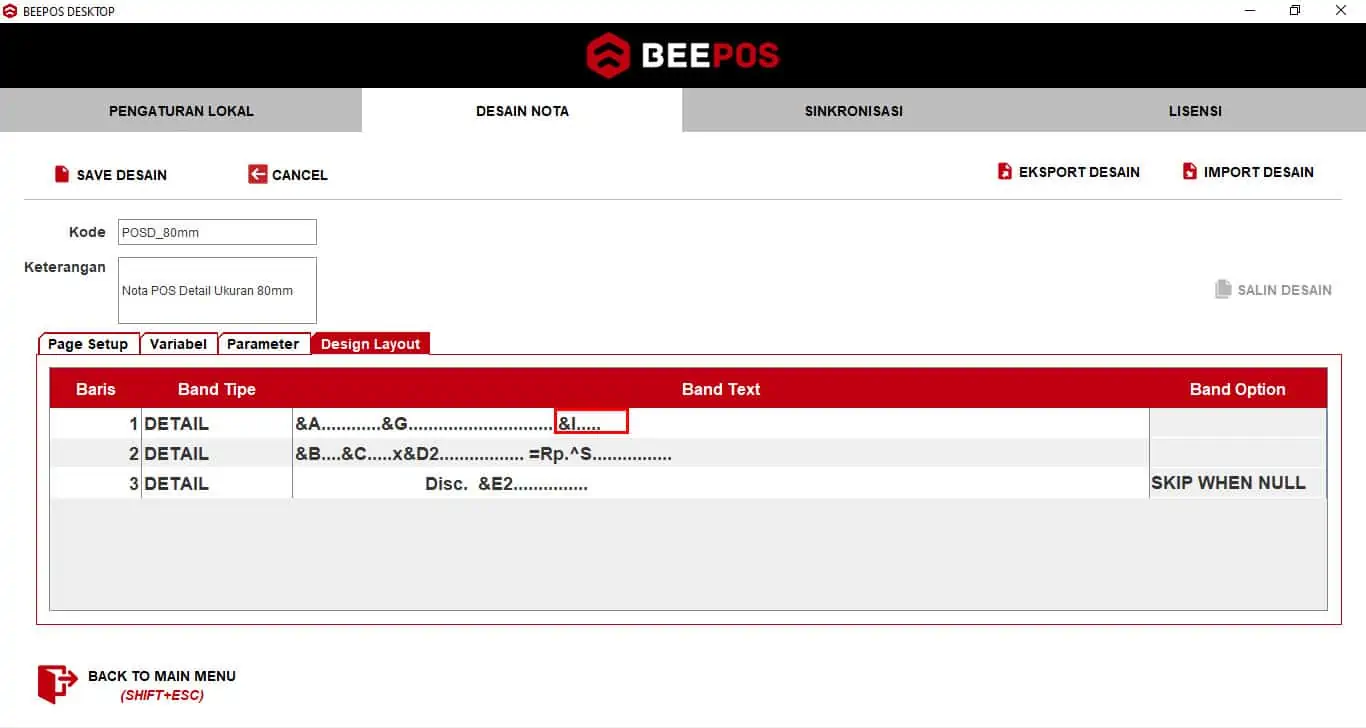Click SAVE DESAIN button label
The width and height of the screenshot is (1366, 728).
122,175
